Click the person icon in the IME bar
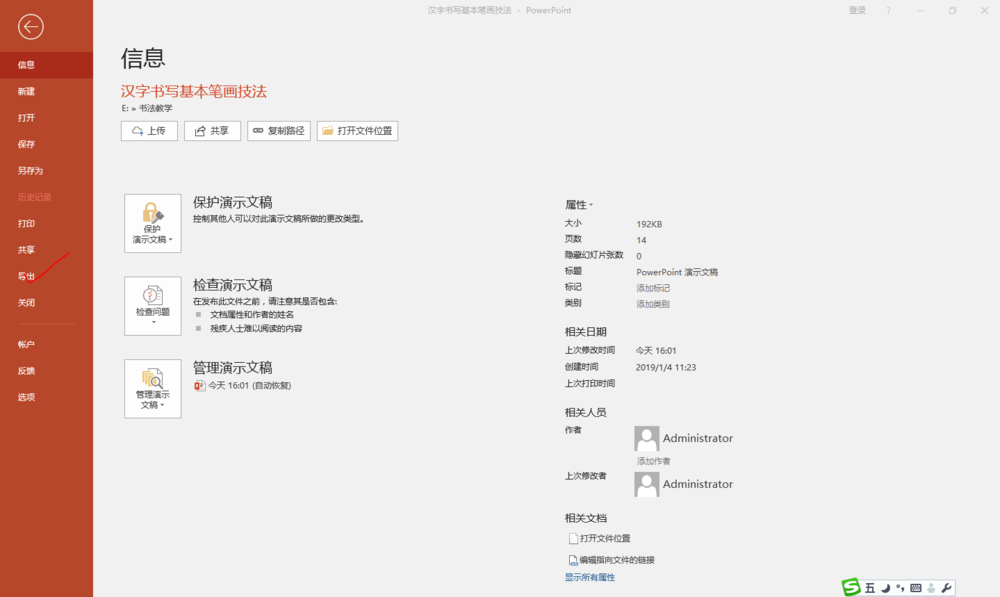 (931, 588)
